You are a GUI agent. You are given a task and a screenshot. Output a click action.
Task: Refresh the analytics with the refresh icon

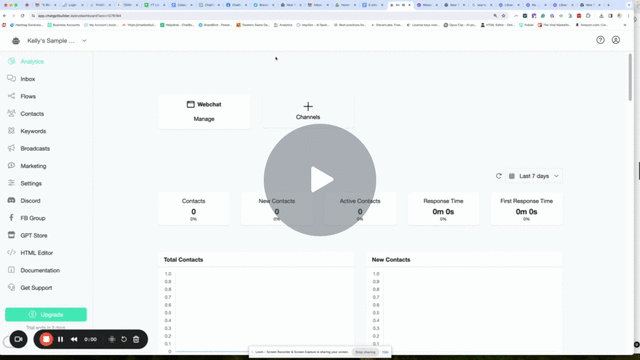(498, 176)
